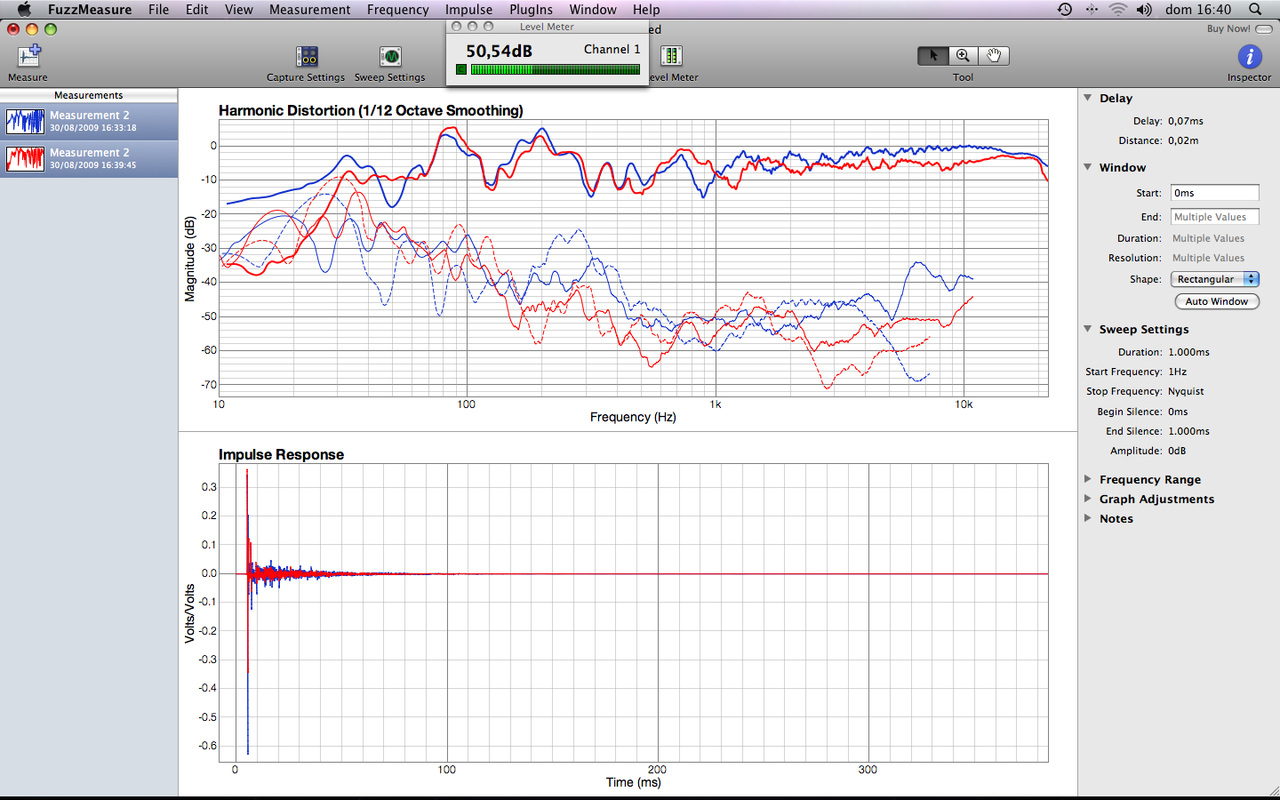Click the Level Meter toolbar icon

click(x=672, y=57)
